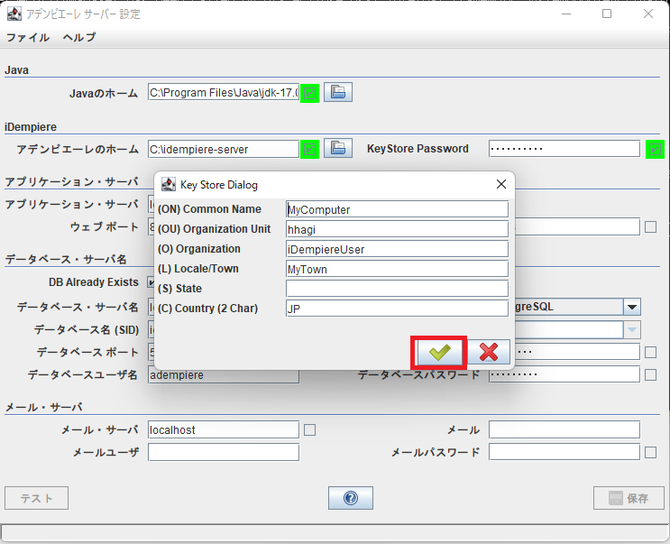
Task: Edit the (O) Organization field
Action: pyautogui.click(x=397, y=249)
